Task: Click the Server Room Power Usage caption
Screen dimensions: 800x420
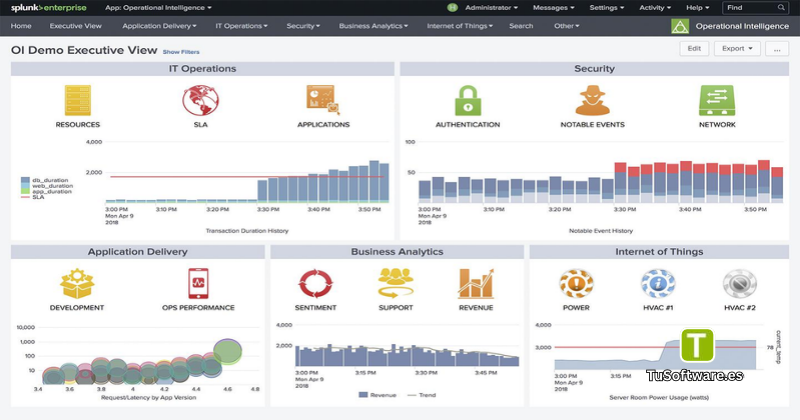Action: point(659,398)
